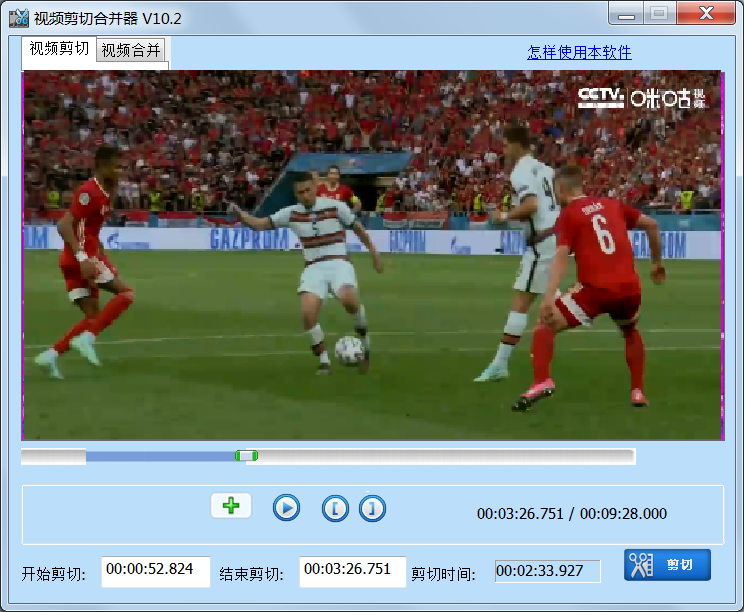
Task: Click the green timeline slider handle
Action: [246, 456]
